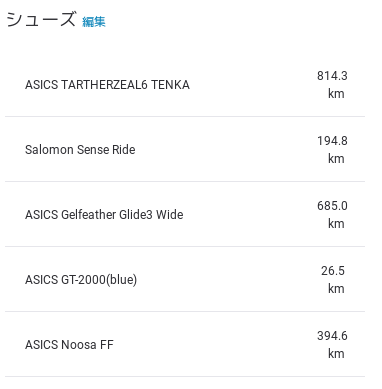Viewport: 382px width, 389px height.
Task: Click the km unit below 194.8
Action: pyautogui.click(x=336, y=159)
